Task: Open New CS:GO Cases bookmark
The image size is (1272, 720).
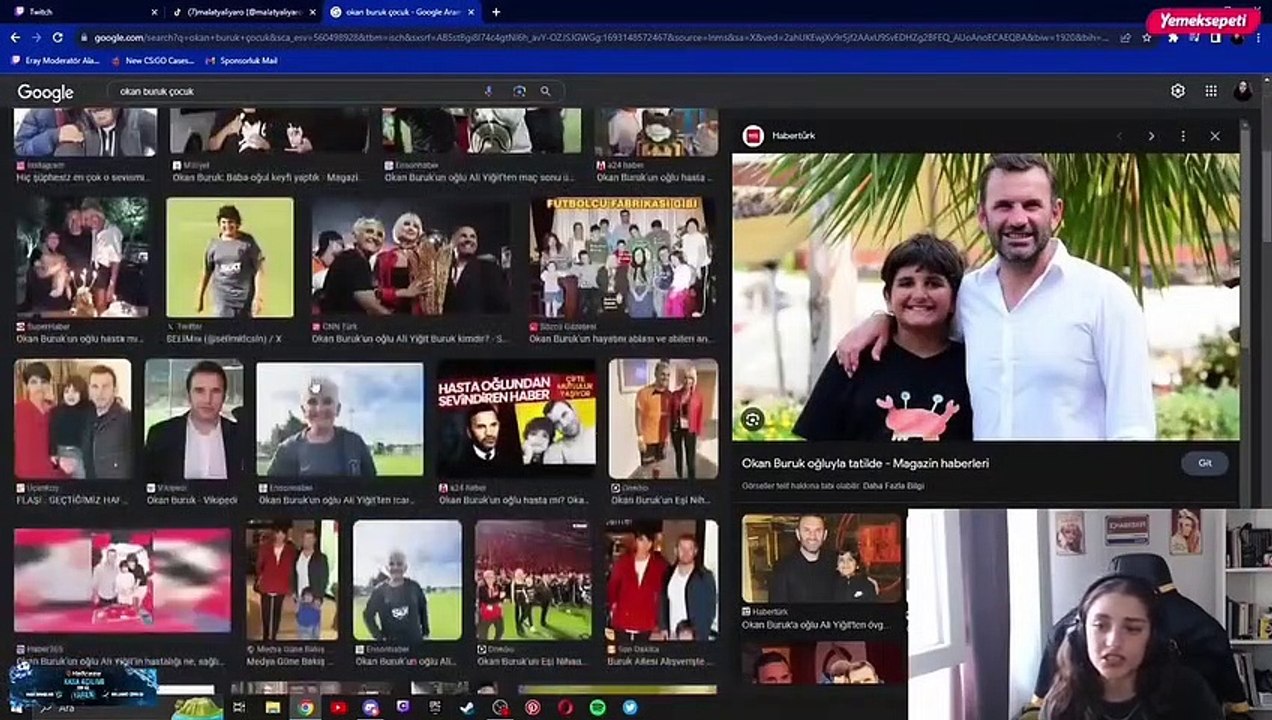Action: [152, 60]
